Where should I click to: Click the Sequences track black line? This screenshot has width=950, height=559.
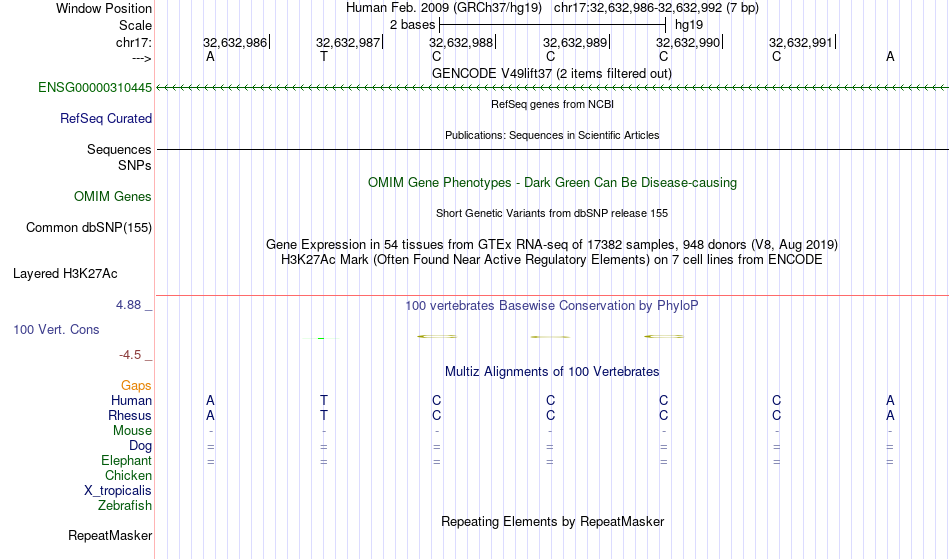(553, 149)
